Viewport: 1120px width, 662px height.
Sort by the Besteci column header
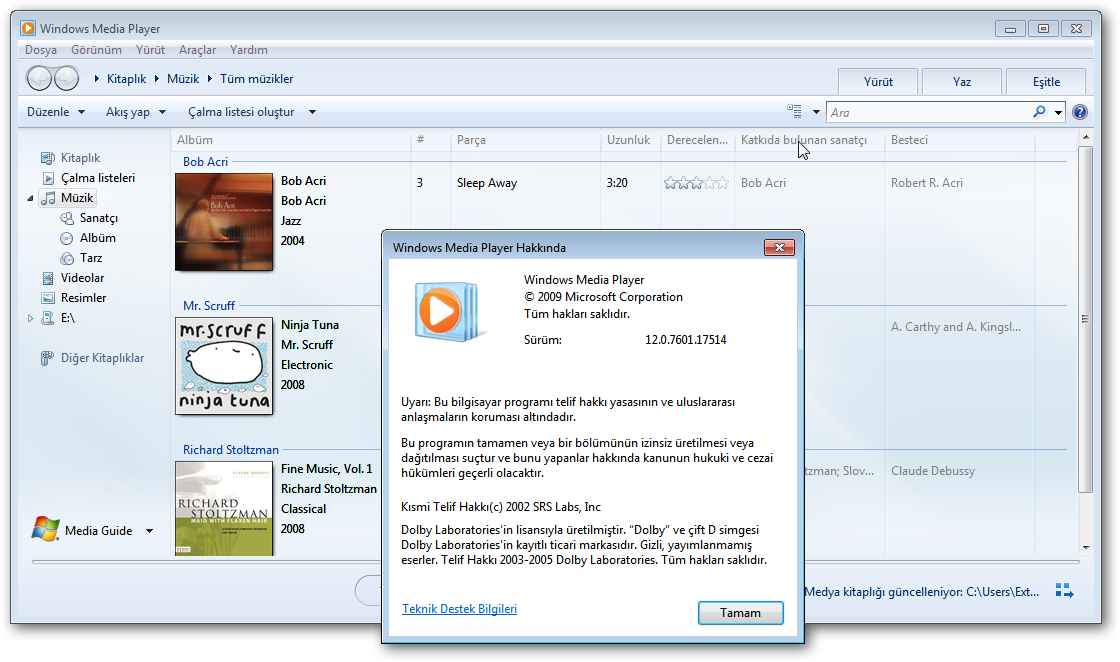[959, 140]
